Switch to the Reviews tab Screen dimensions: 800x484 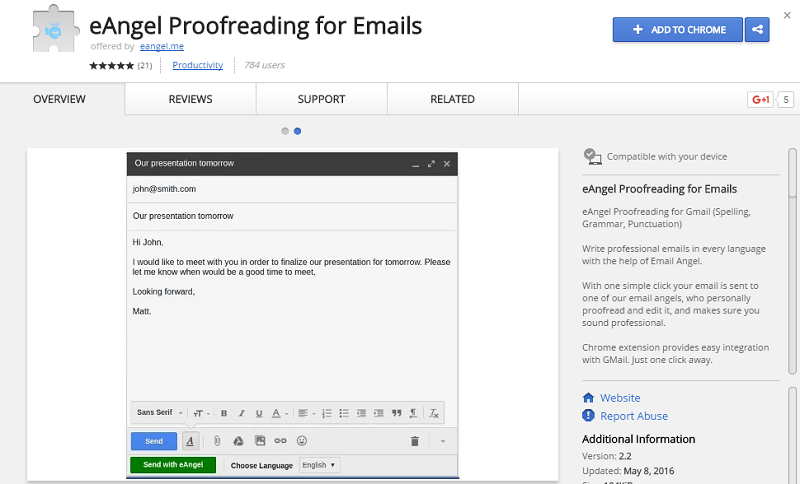pos(190,99)
